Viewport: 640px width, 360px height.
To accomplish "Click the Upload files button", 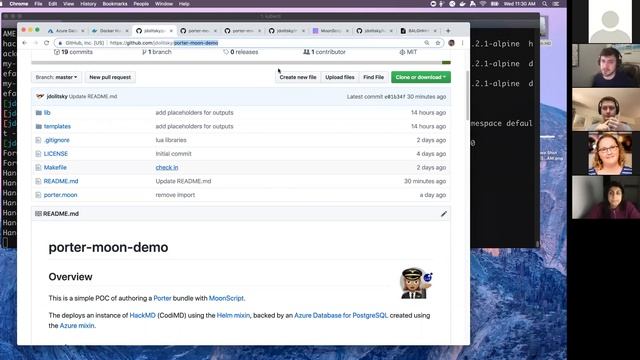I will (x=340, y=77).
